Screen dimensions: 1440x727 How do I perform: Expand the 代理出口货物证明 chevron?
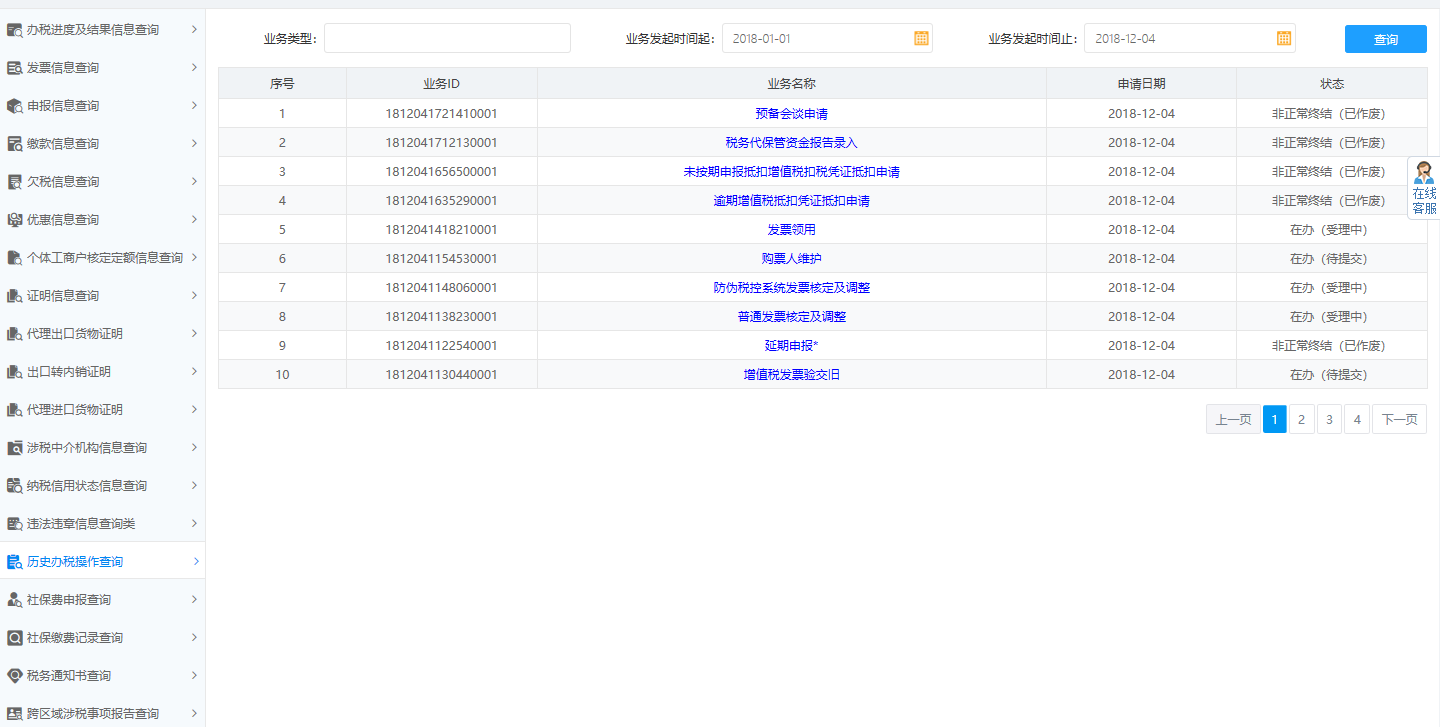(x=196, y=333)
